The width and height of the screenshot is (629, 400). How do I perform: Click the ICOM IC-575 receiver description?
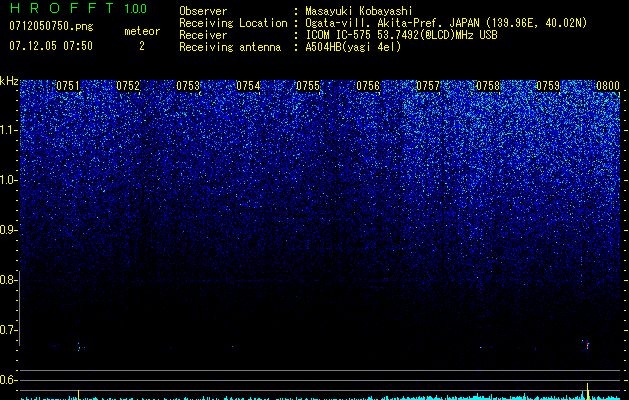click(401, 35)
